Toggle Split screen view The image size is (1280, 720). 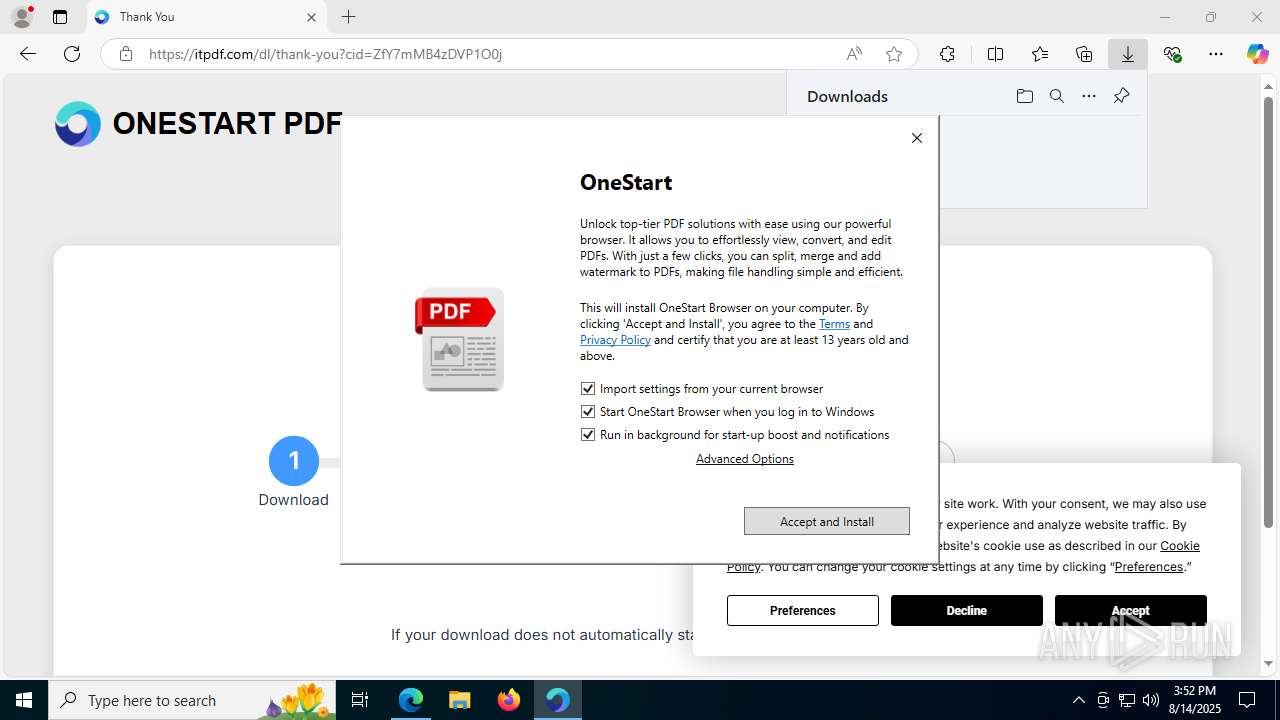tap(995, 54)
